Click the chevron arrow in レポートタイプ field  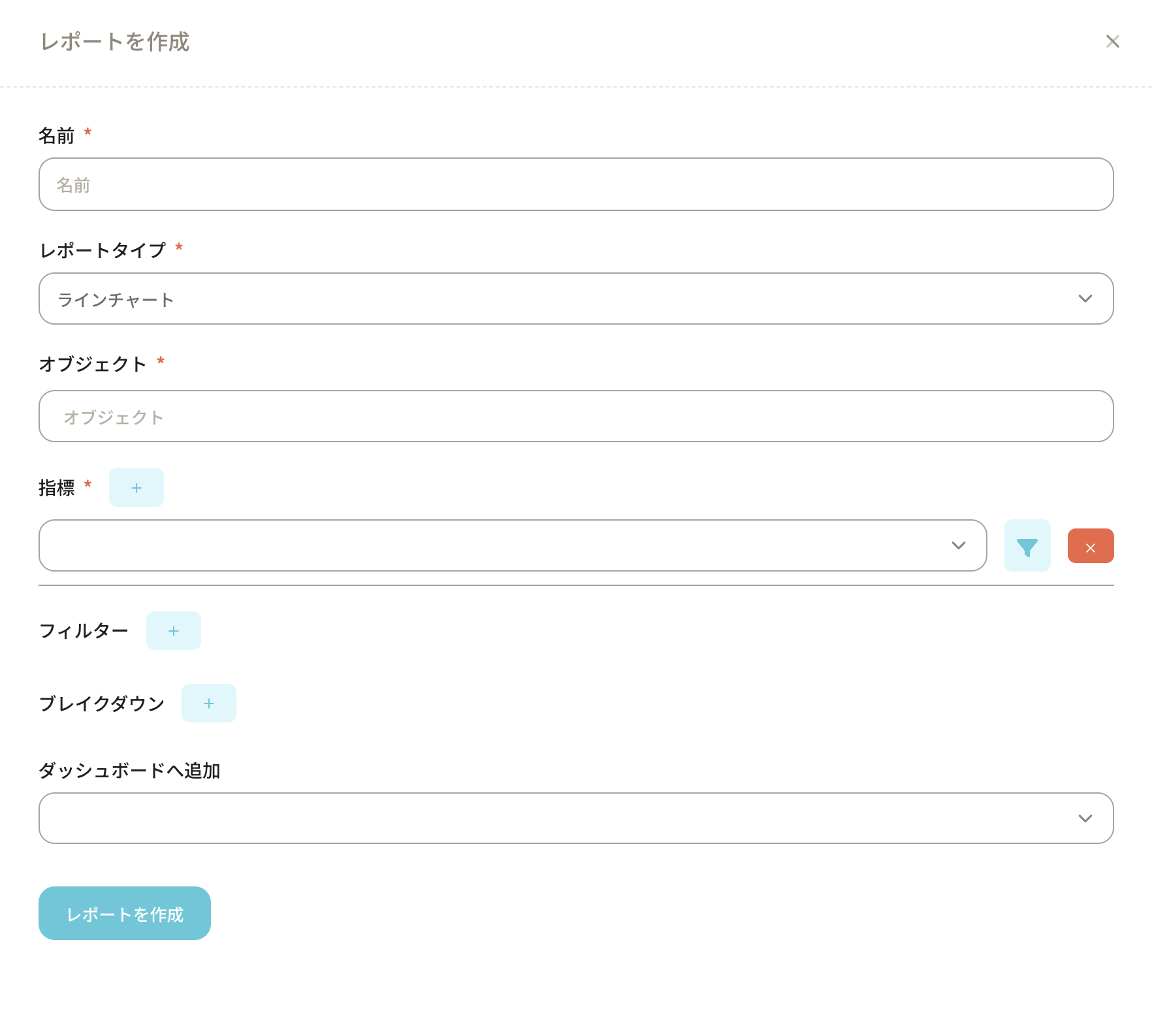pos(1085,299)
